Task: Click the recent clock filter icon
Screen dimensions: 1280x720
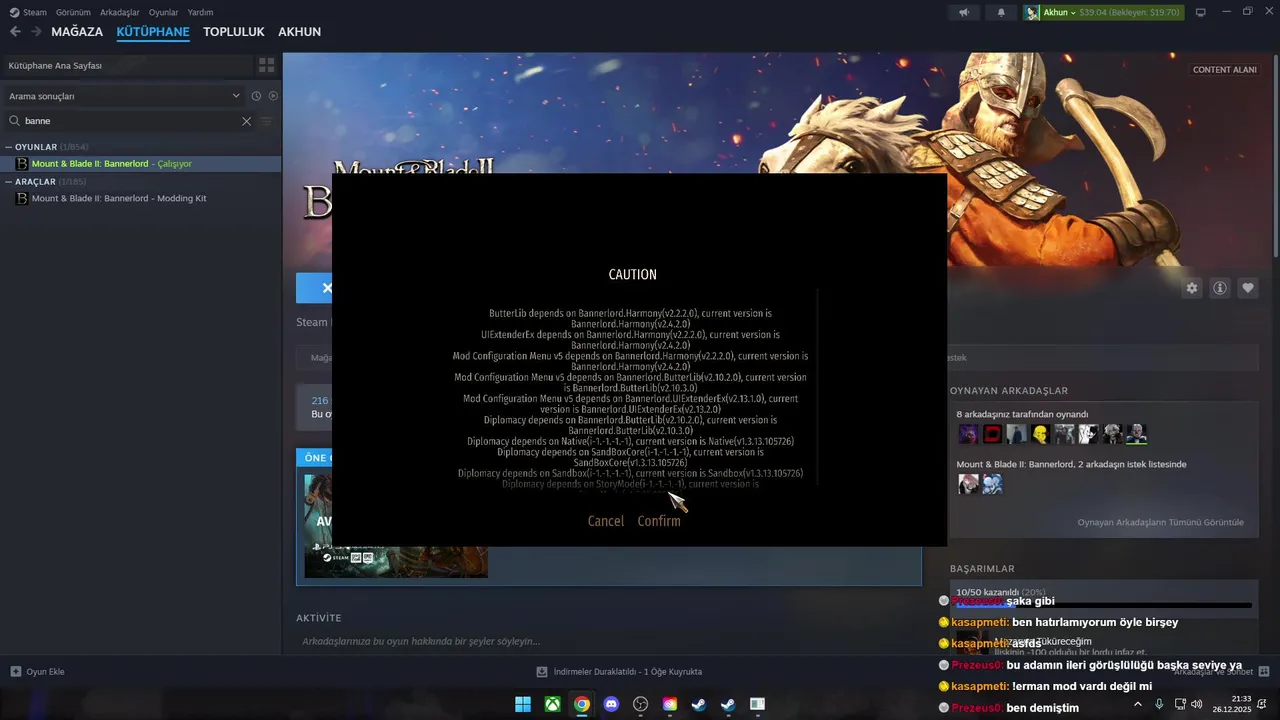Action: pos(256,96)
